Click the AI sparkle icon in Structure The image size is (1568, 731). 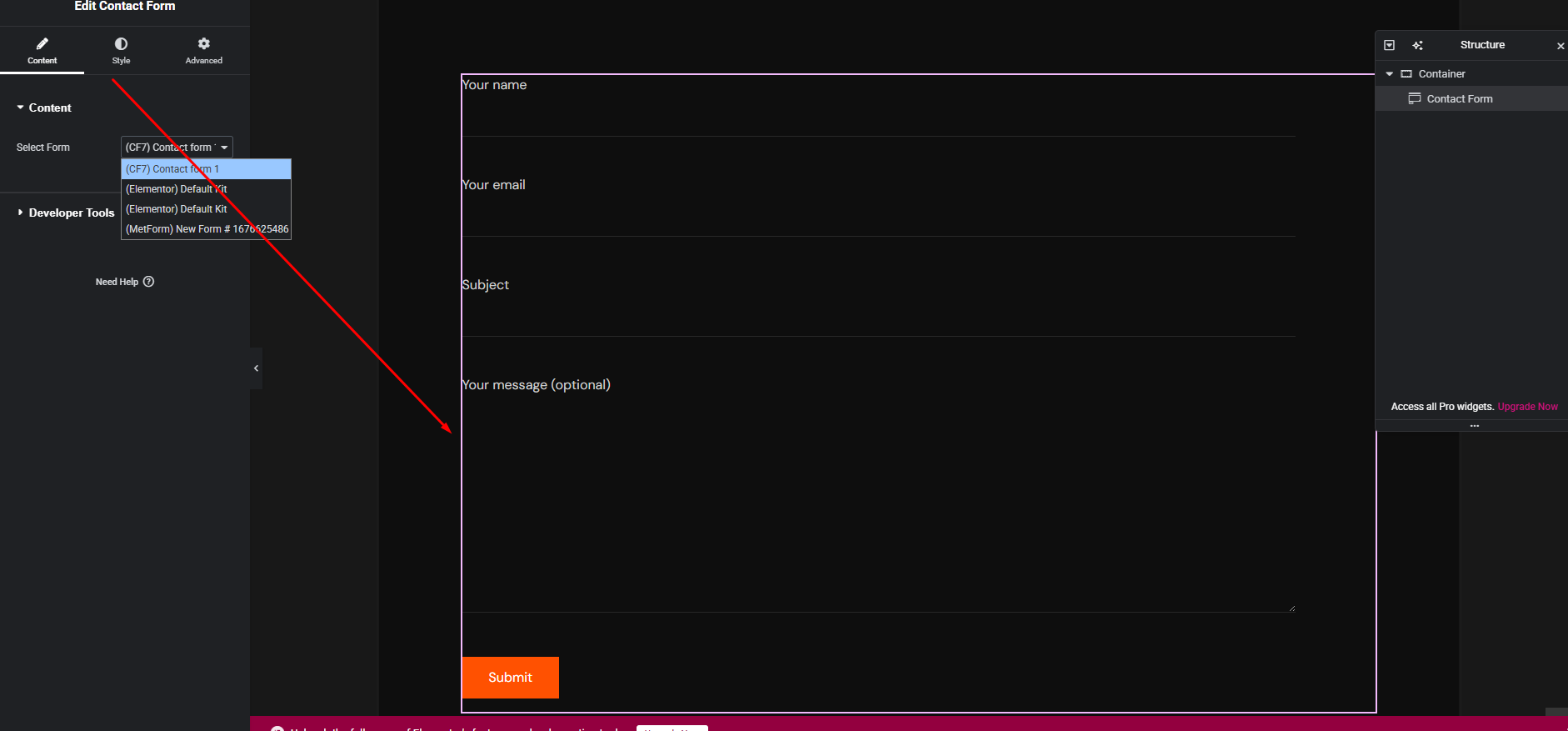(x=1417, y=45)
